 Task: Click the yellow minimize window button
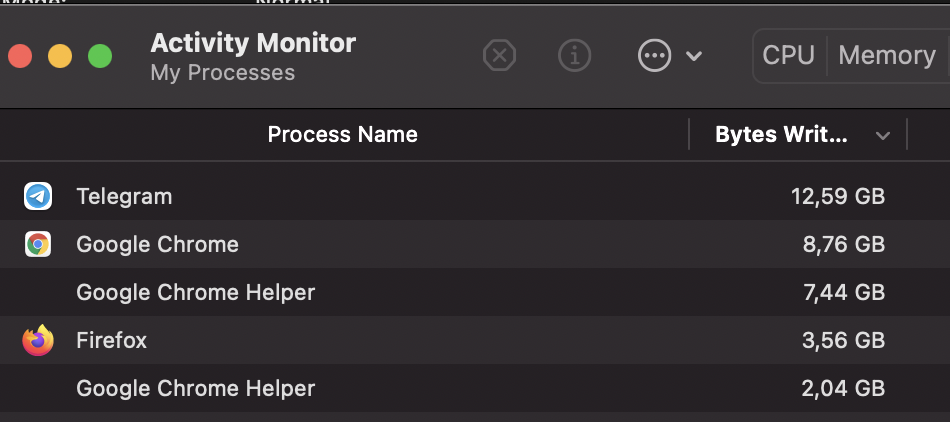tap(60, 56)
